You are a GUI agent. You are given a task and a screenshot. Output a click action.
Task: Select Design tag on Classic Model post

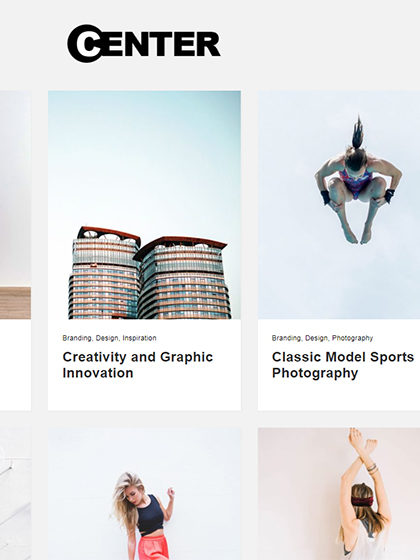pyautogui.click(x=316, y=338)
